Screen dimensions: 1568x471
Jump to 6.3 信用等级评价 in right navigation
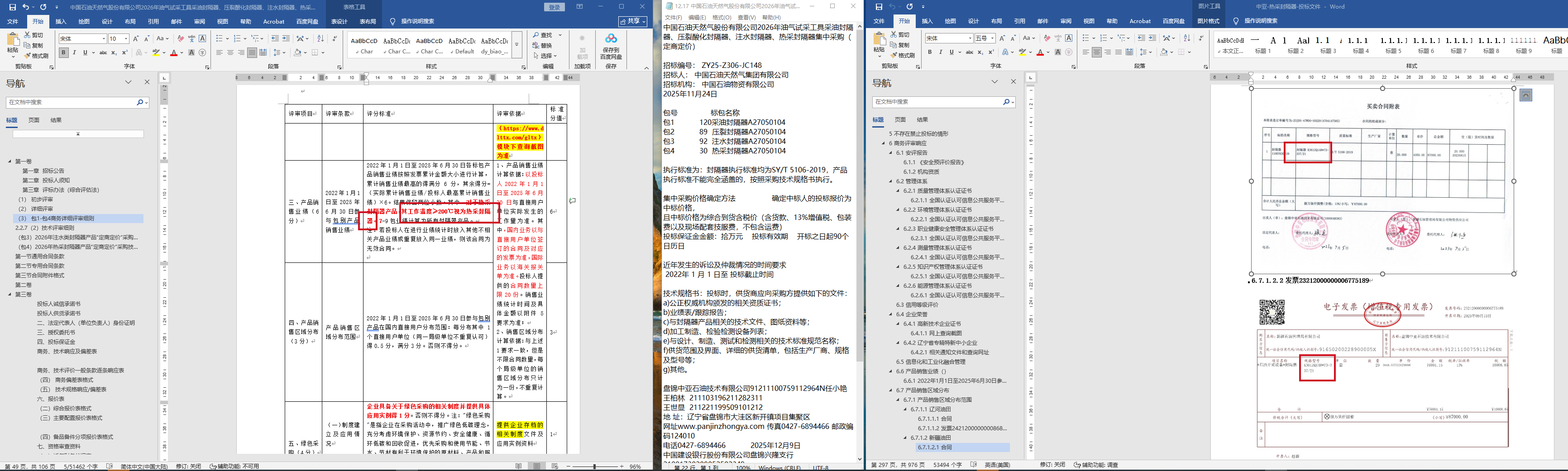tap(917, 305)
